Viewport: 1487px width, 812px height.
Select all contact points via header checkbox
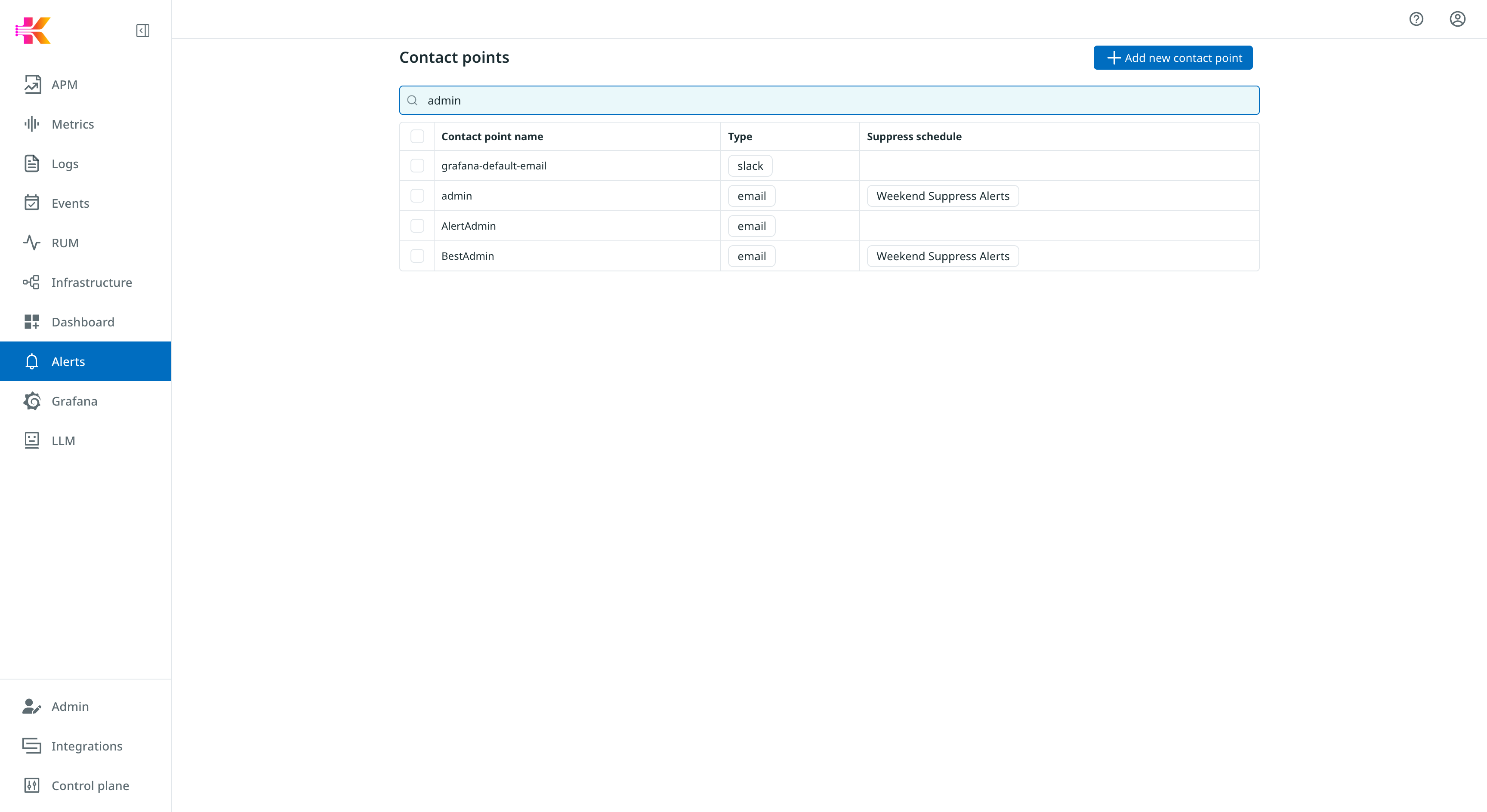coord(417,136)
